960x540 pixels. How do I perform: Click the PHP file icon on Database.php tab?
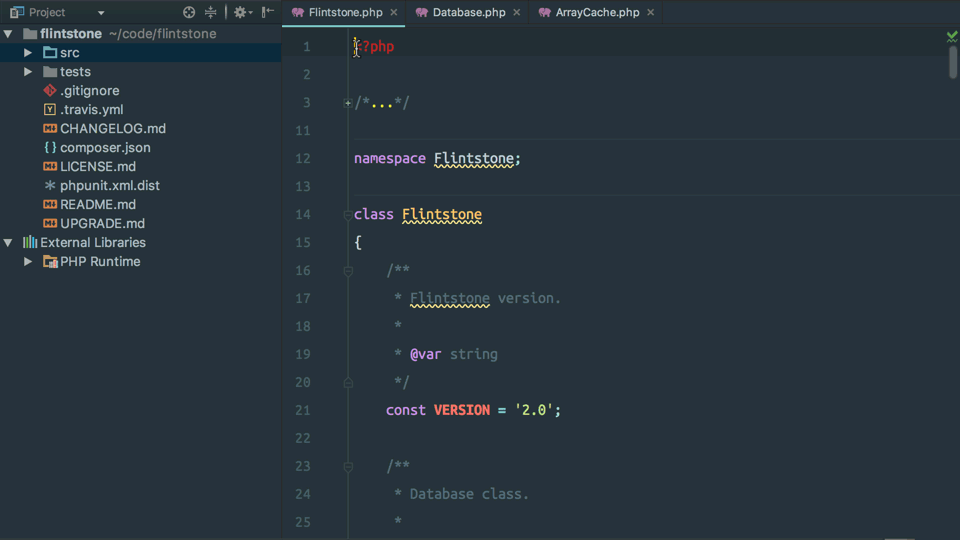pos(421,12)
